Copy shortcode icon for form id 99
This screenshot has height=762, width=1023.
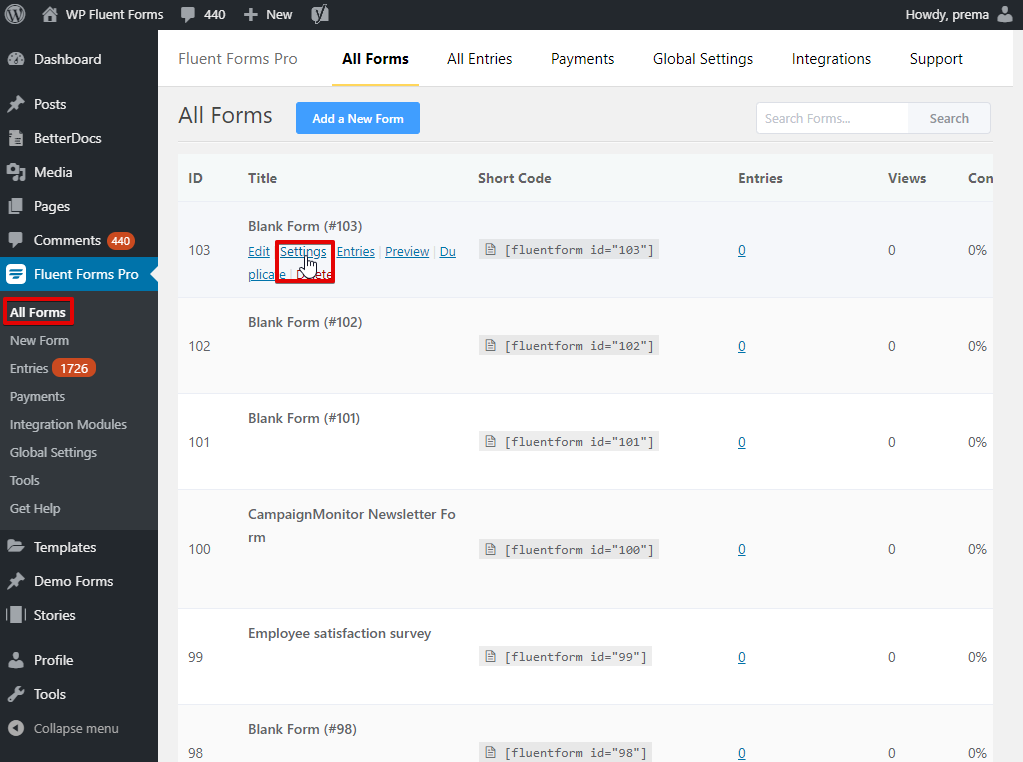click(491, 656)
